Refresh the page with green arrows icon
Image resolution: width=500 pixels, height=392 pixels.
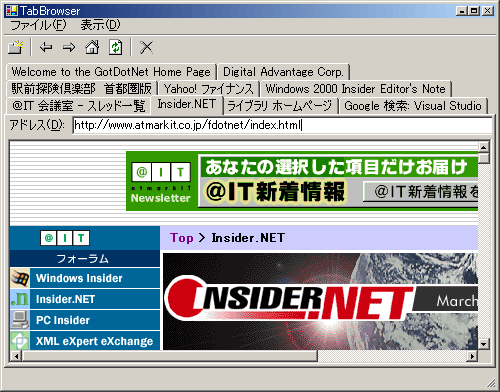point(116,47)
